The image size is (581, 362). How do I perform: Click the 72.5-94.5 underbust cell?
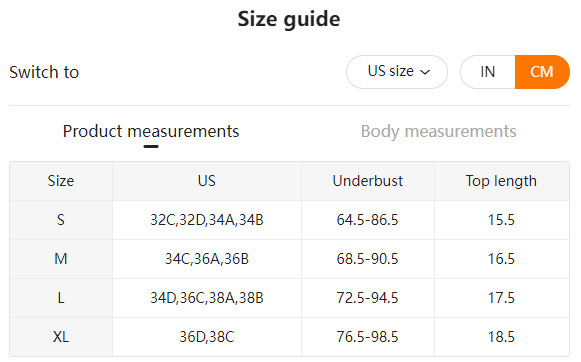coord(368,298)
